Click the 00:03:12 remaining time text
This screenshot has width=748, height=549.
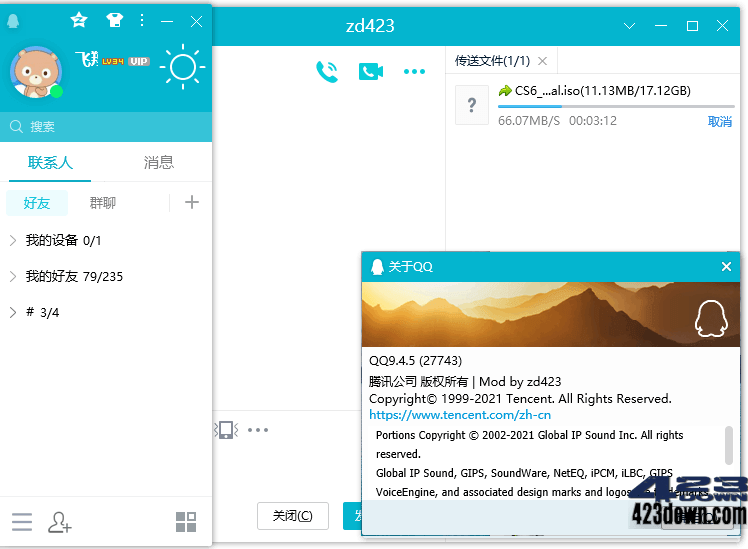593,120
